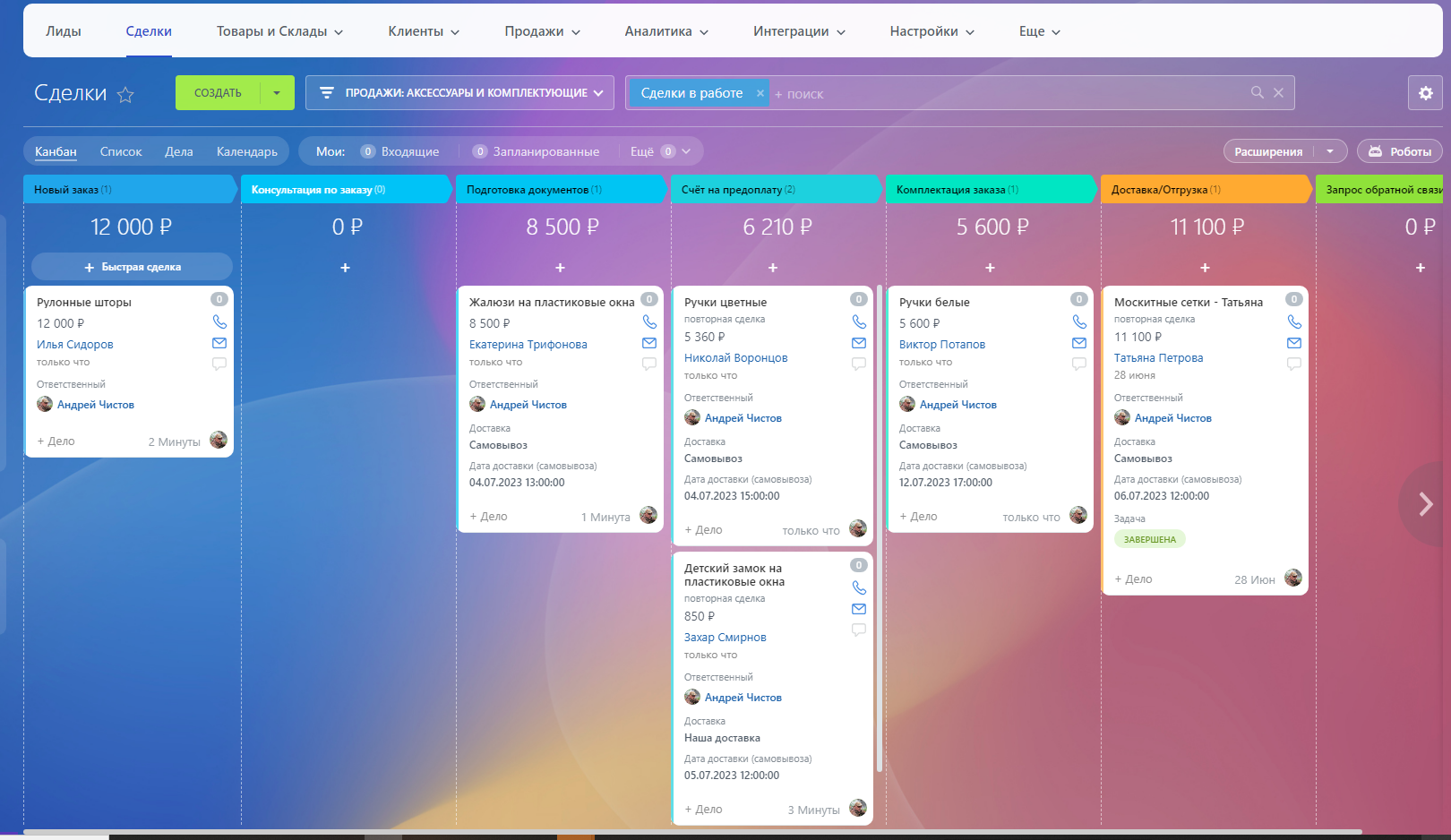This screenshot has height=840, width=1451.
Task: Add deal in Доставка/Отгрузка column
Action: 1205,268
